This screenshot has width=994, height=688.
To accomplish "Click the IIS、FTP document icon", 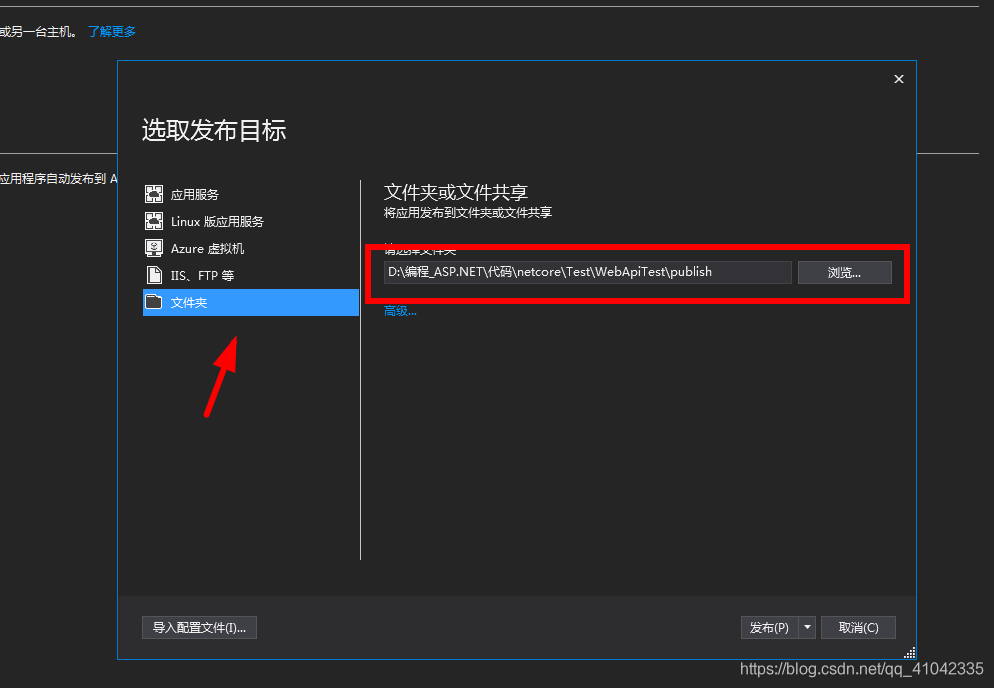I will [x=154, y=275].
